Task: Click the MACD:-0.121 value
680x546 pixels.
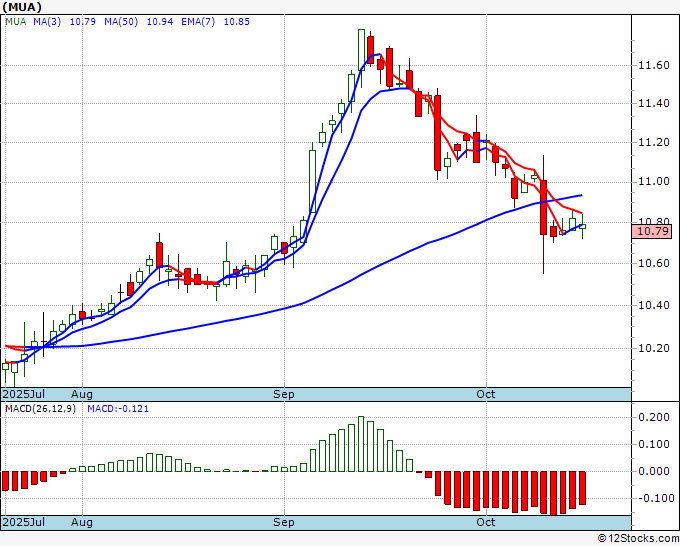Action: click(118, 409)
